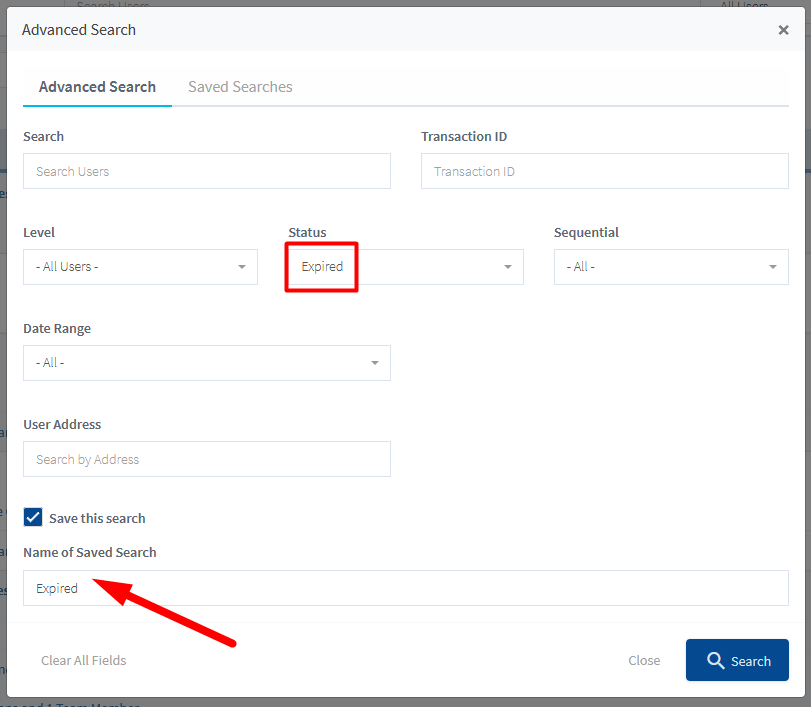Screen dimensions: 811x707
Task: Click the Level label
Action: coord(39,233)
